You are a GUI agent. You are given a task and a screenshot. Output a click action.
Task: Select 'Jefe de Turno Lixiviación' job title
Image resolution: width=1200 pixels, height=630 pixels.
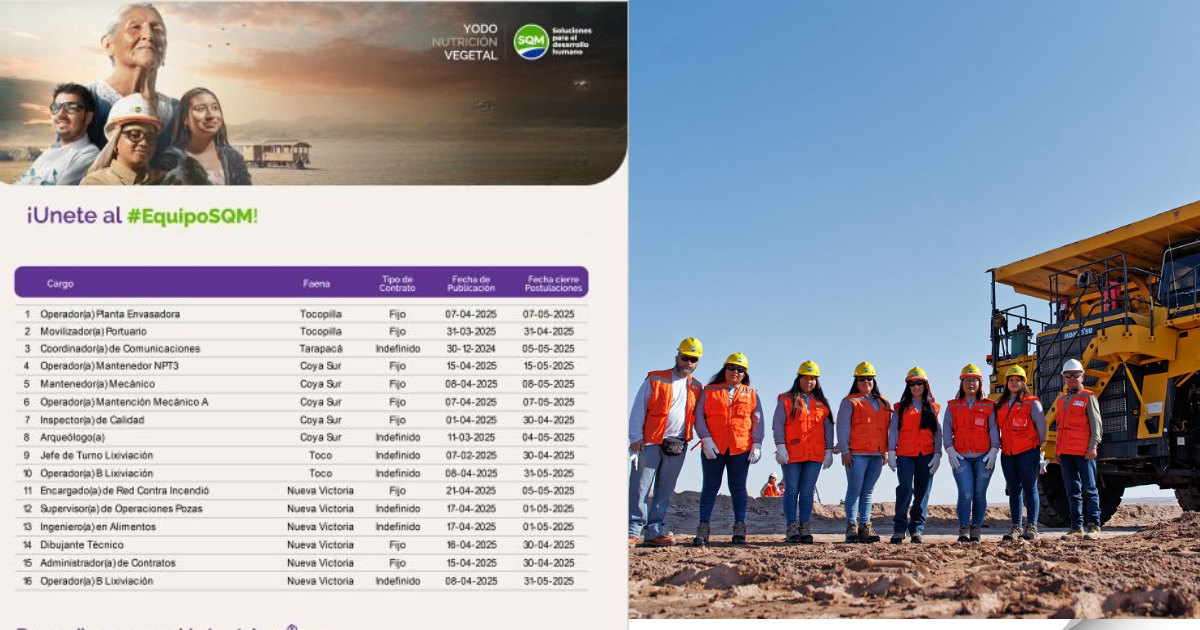click(x=96, y=455)
